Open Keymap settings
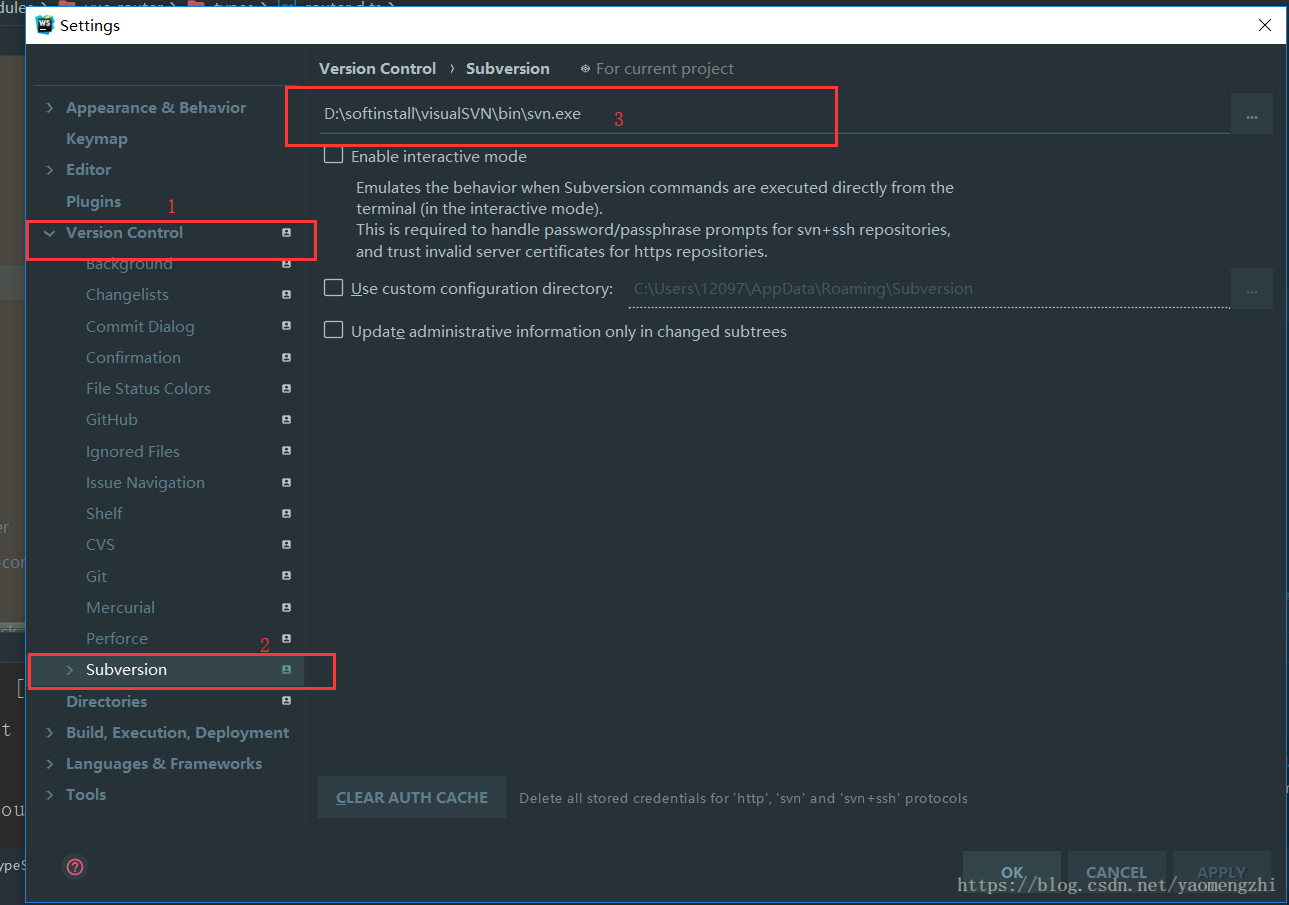1289x905 pixels. [97, 139]
